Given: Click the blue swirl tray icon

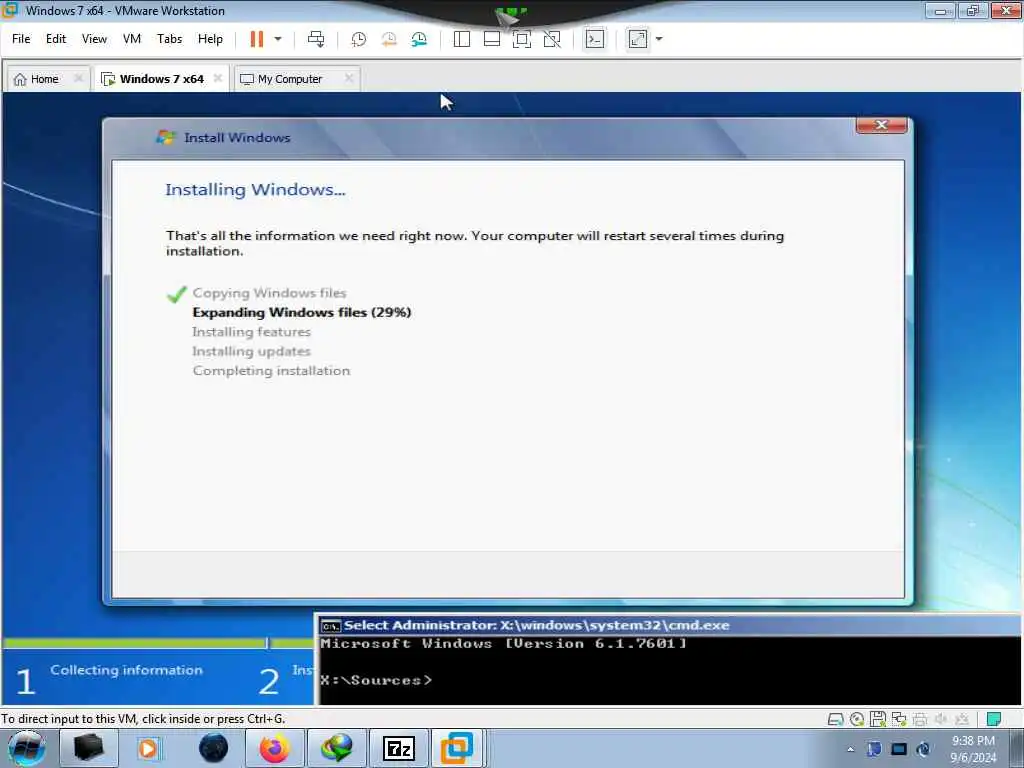Looking at the screenshot, I should coord(923,749).
